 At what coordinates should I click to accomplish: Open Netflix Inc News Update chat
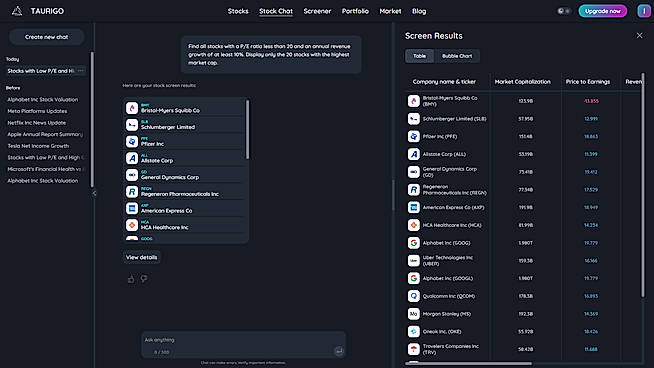36,123
